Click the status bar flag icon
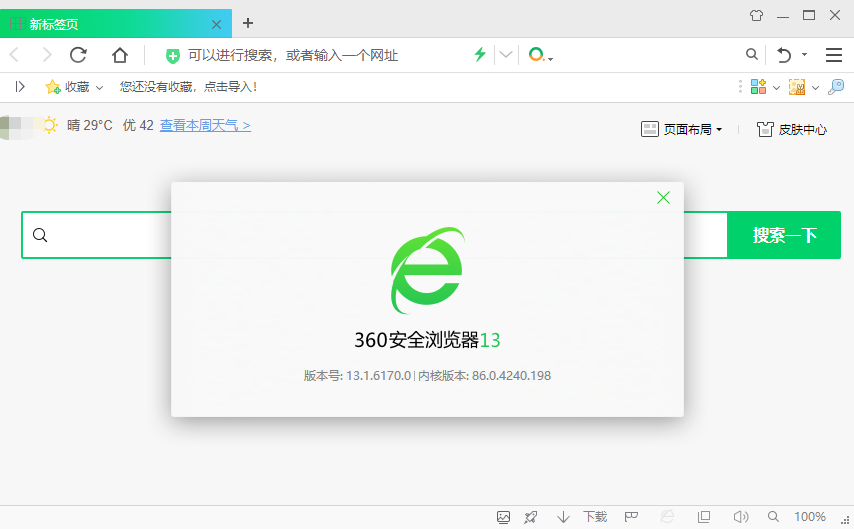This screenshot has width=854, height=529. (x=631, y=516)
